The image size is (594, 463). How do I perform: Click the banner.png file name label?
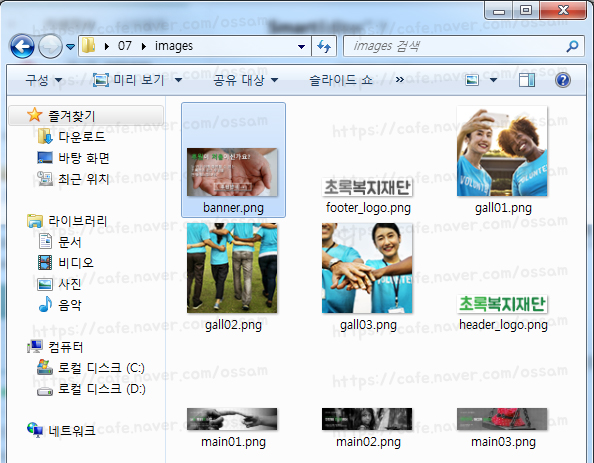[233, 208]
